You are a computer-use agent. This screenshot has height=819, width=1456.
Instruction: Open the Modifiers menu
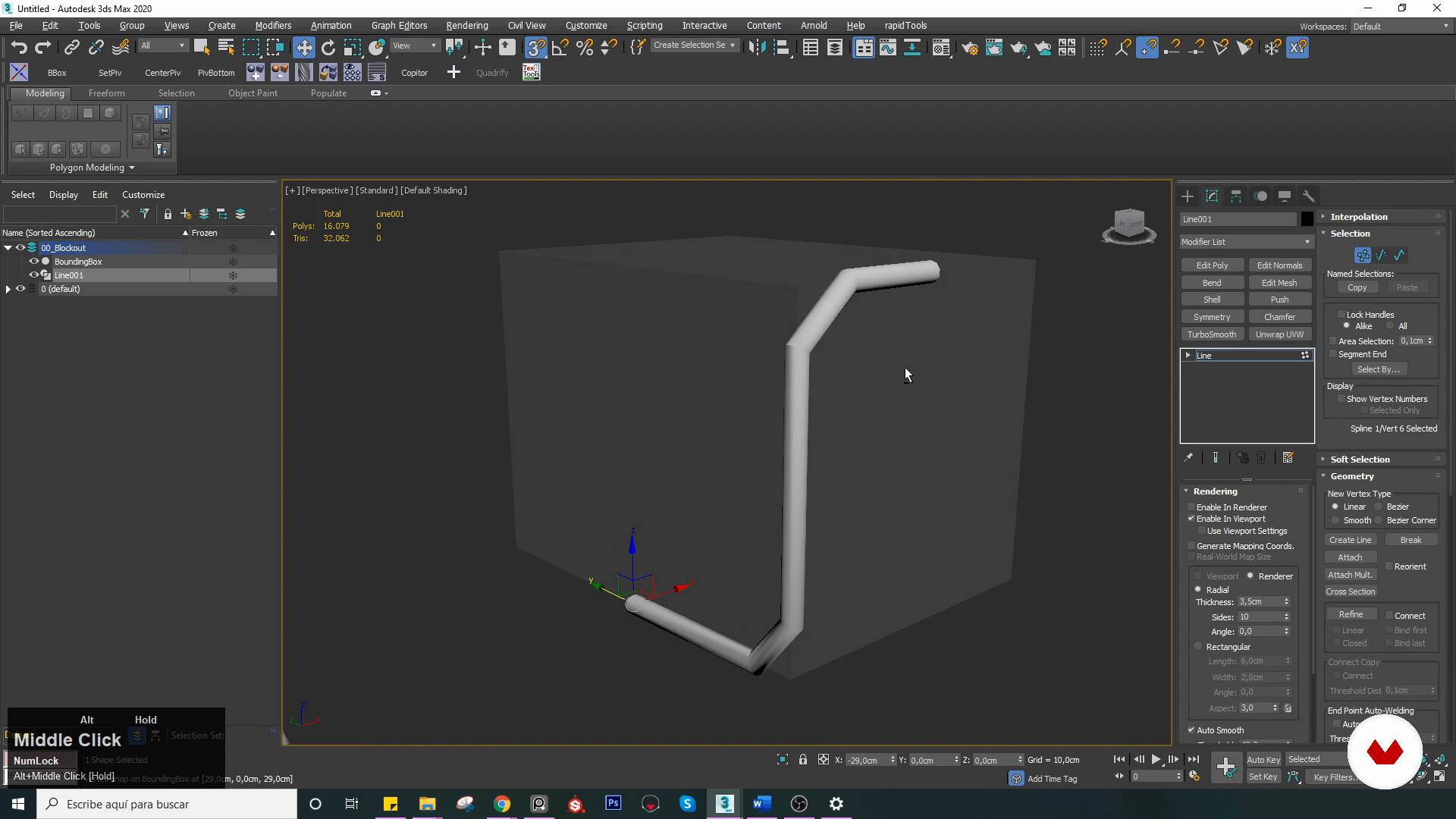[272, 26]
